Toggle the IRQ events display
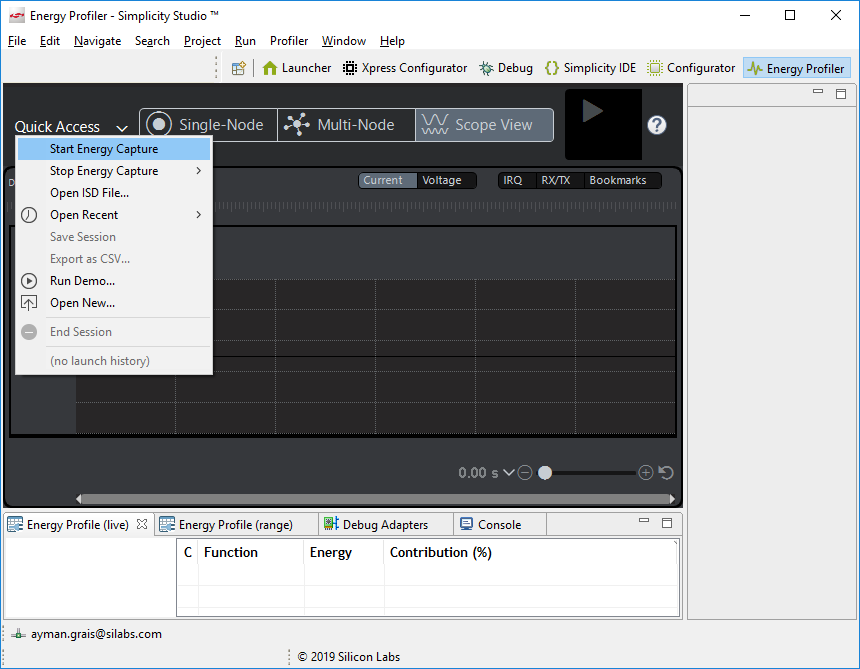860x669 pixels. tap(517, 180)
